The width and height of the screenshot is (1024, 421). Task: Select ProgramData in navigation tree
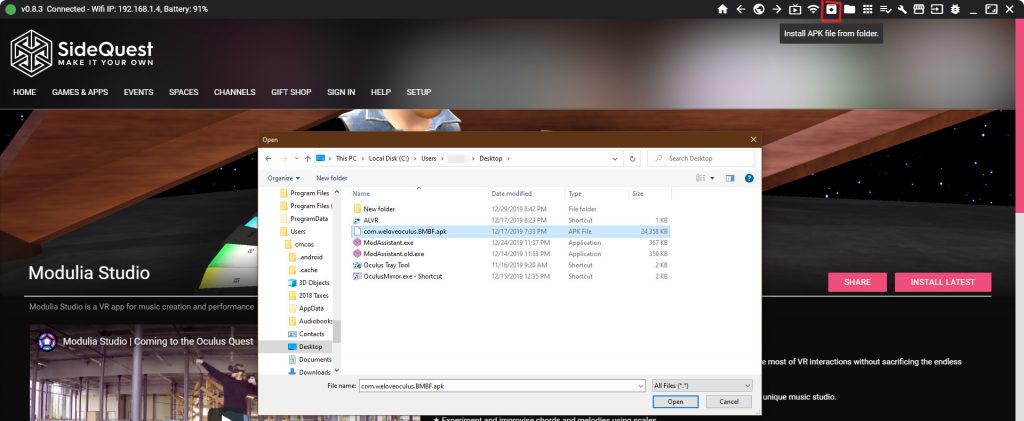304,219
